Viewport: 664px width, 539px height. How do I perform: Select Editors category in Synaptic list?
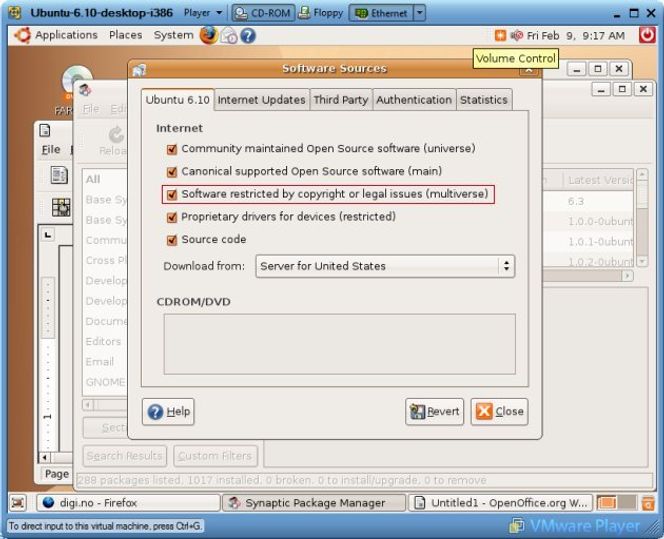pyautogui.click(x=103, y=341)
